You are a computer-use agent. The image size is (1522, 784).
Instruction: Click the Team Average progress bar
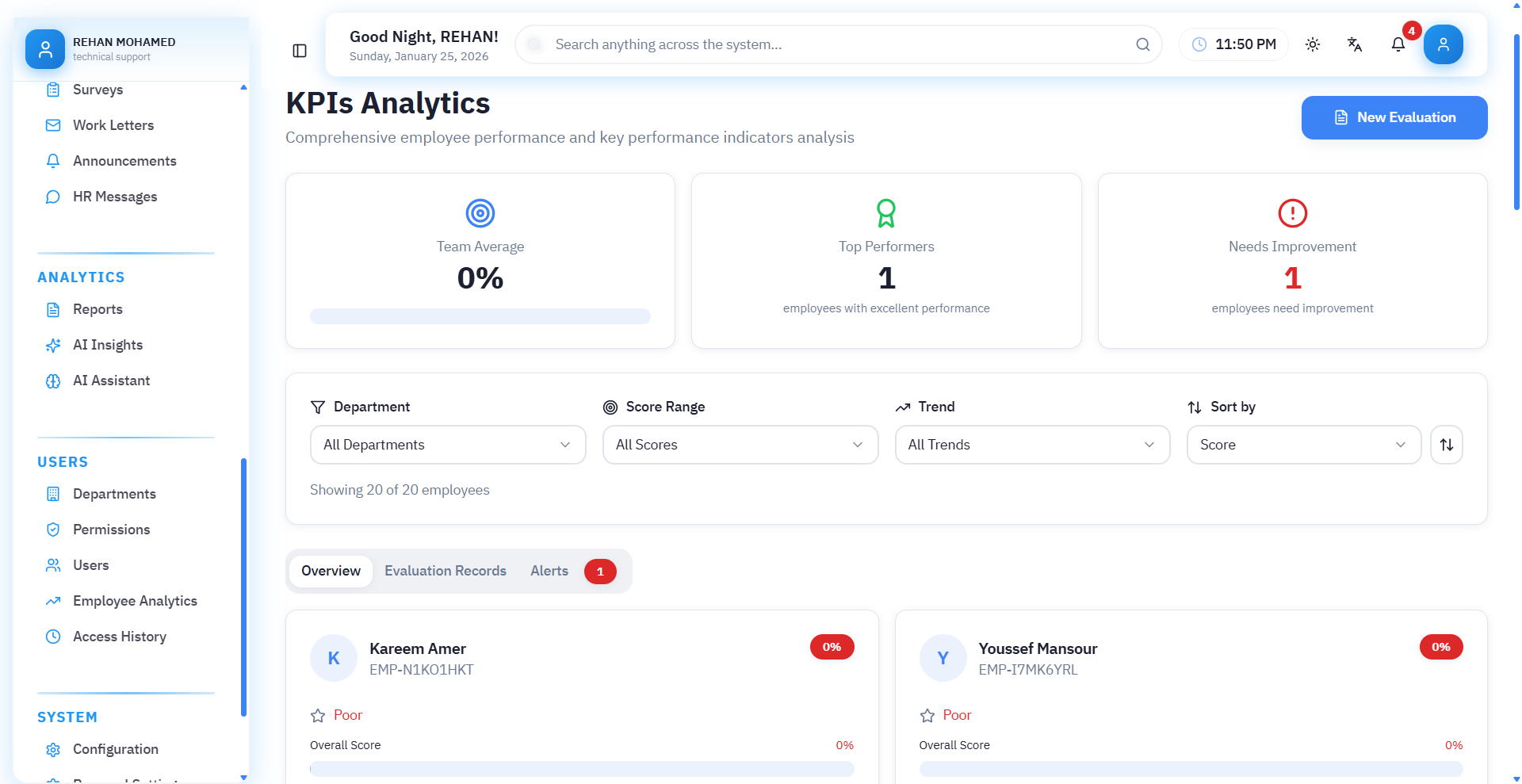pyautogui.click(x=480, y=316)
